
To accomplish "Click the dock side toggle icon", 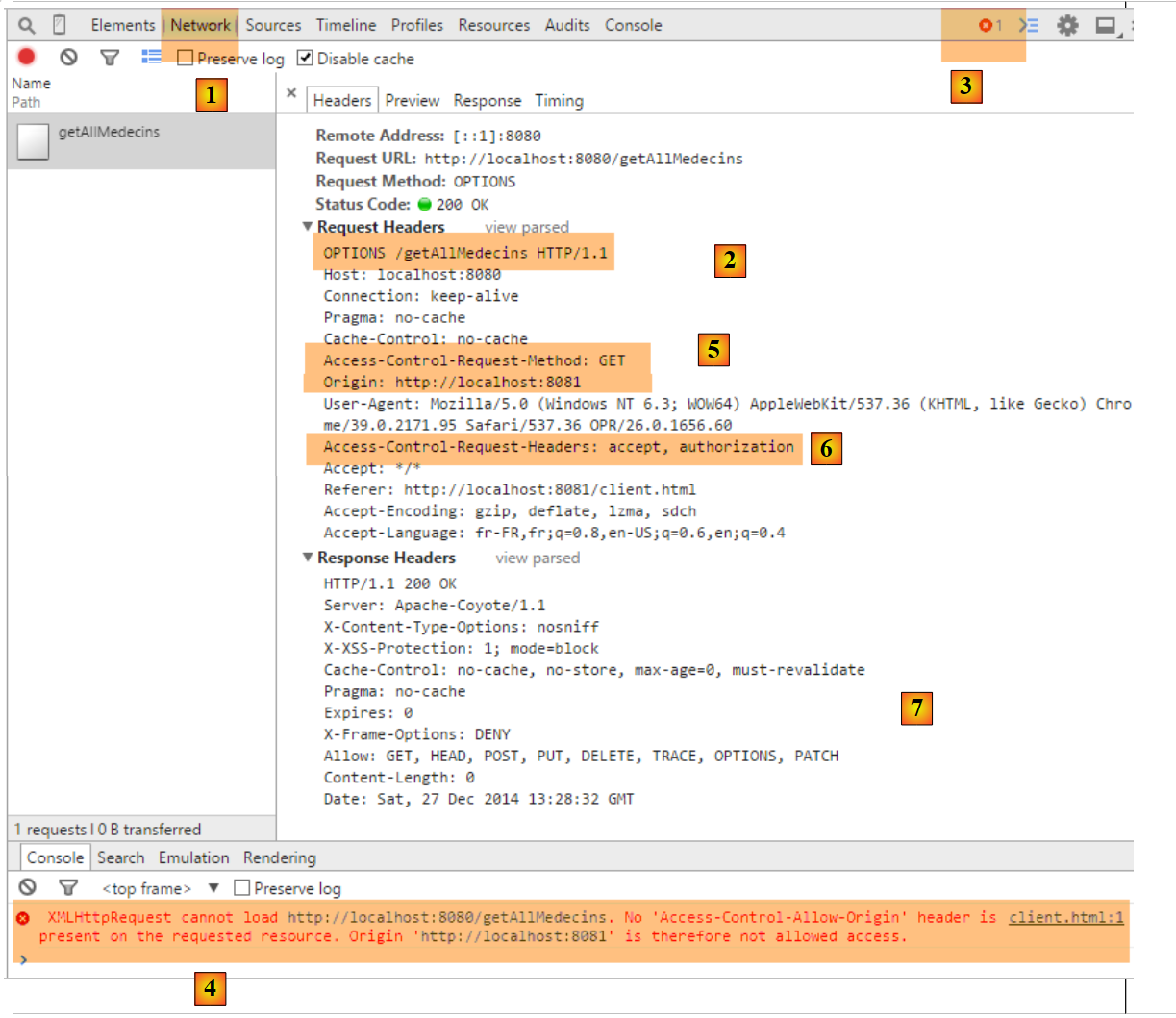I will (1107, 26).
